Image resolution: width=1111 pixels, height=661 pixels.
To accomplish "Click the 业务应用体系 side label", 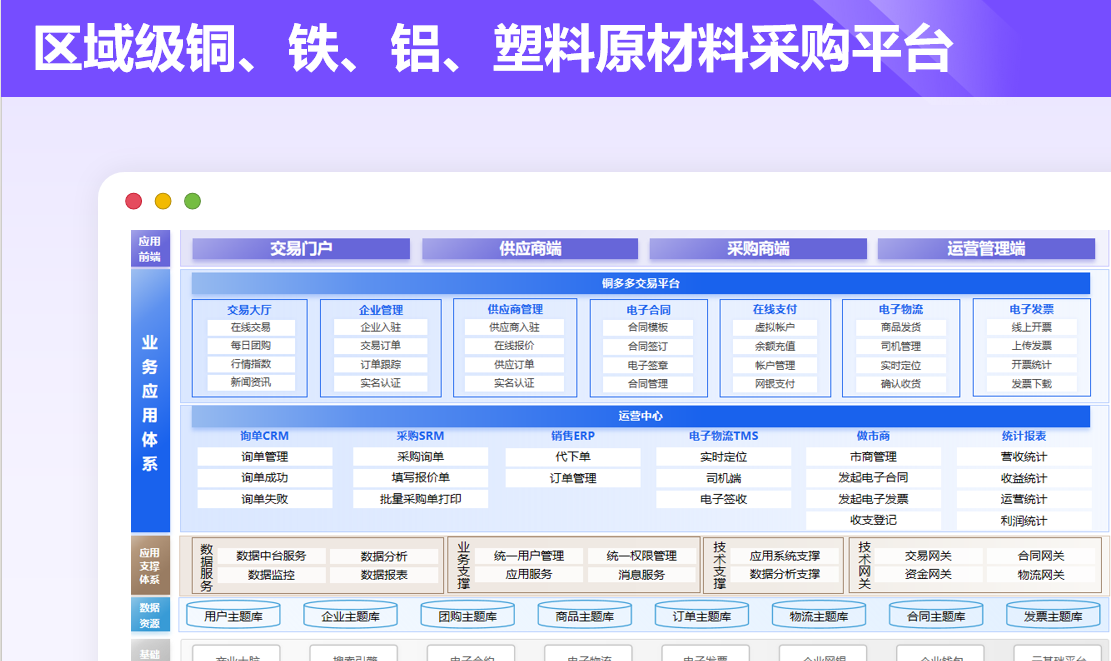I will tap(150, 401).
